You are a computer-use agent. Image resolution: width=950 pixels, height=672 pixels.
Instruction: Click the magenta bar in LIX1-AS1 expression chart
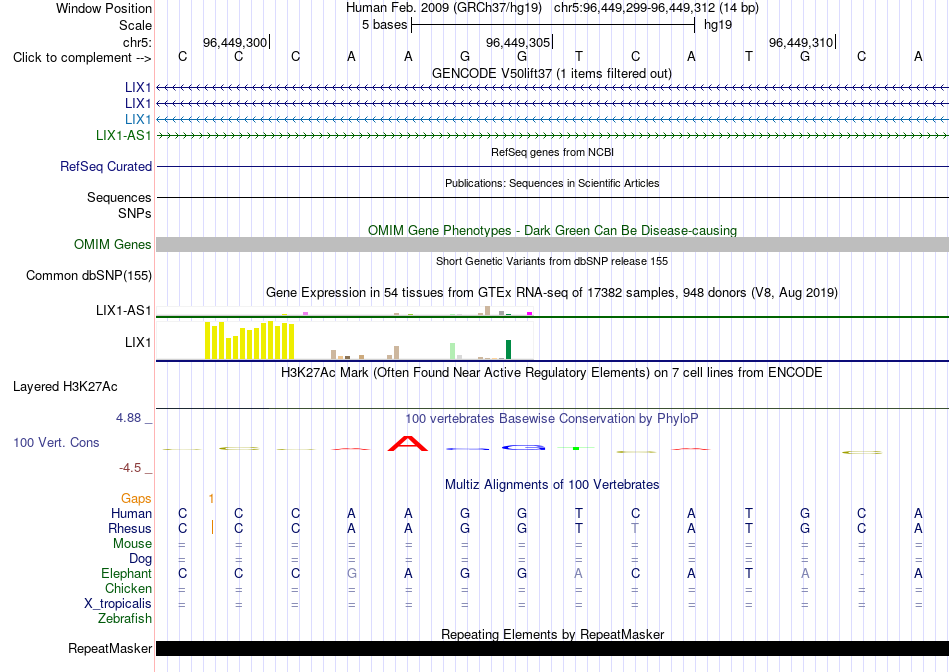pos(530,313)
